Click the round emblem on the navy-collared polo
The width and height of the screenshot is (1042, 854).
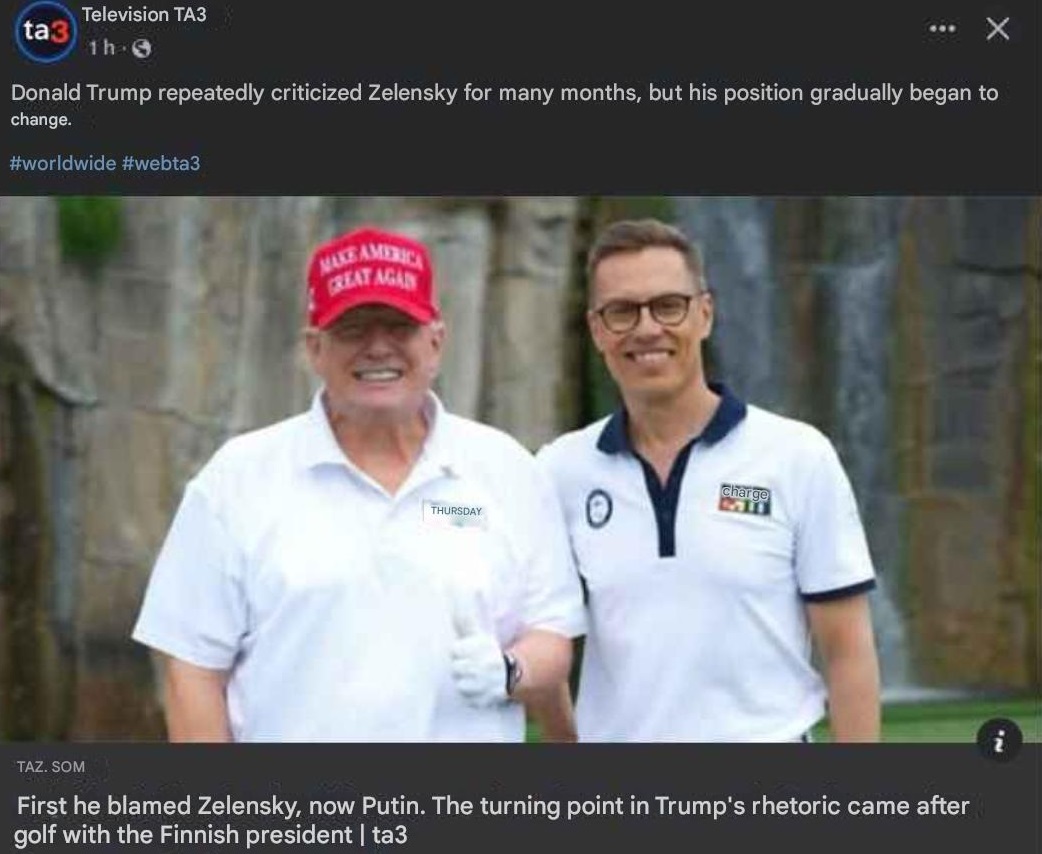click(599, 508)
